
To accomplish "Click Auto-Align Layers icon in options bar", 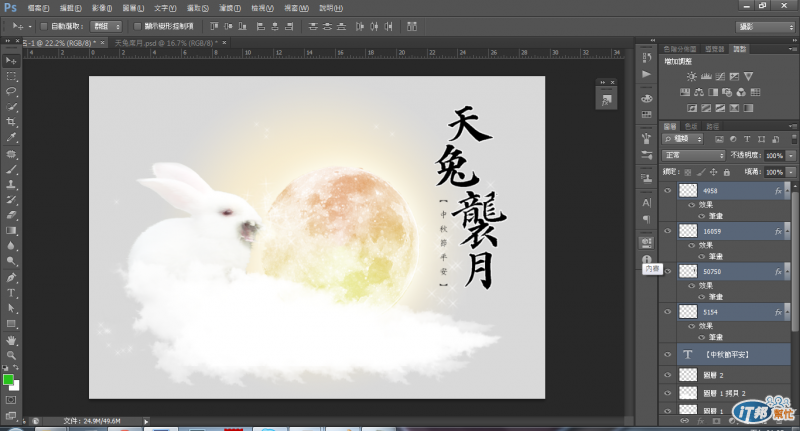I will click(412, 27).
